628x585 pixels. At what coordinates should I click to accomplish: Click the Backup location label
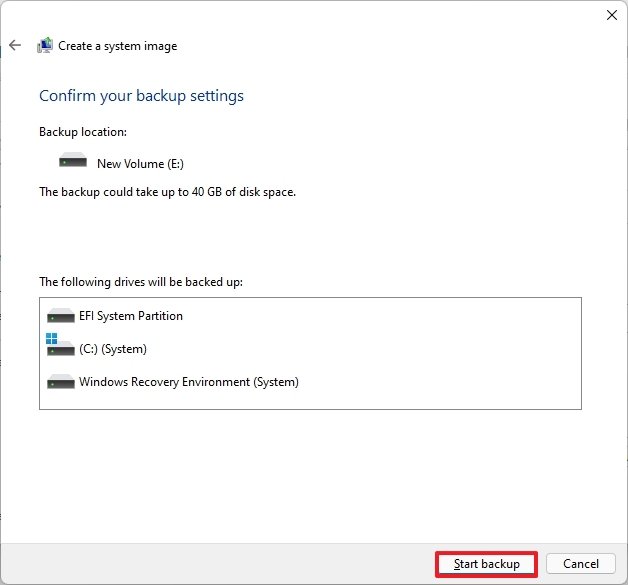point(83,132)
